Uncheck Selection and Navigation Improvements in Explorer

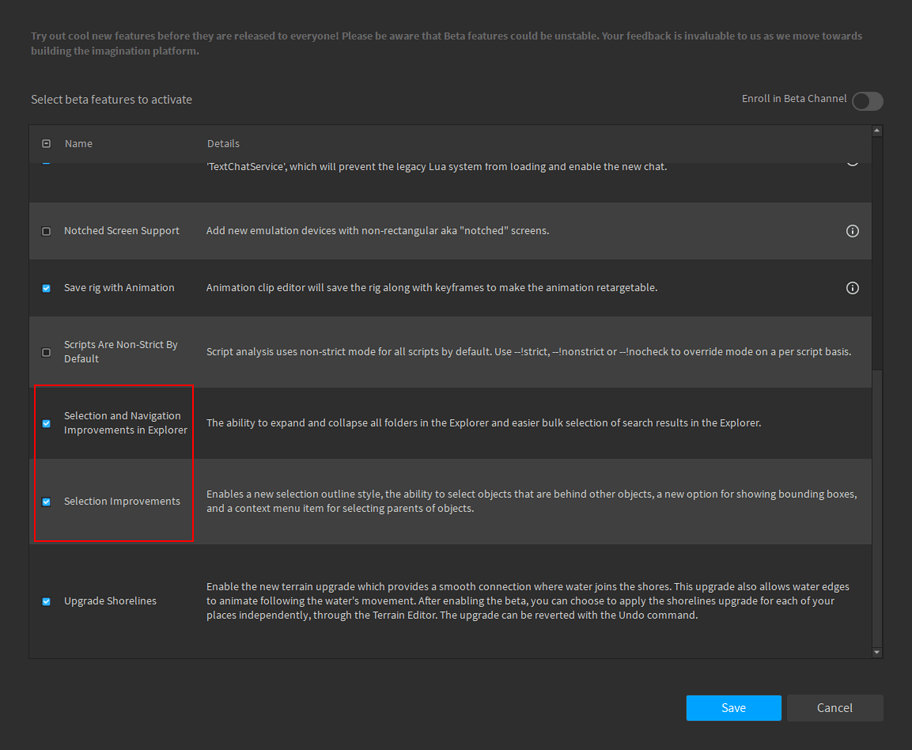pos(47,423)
